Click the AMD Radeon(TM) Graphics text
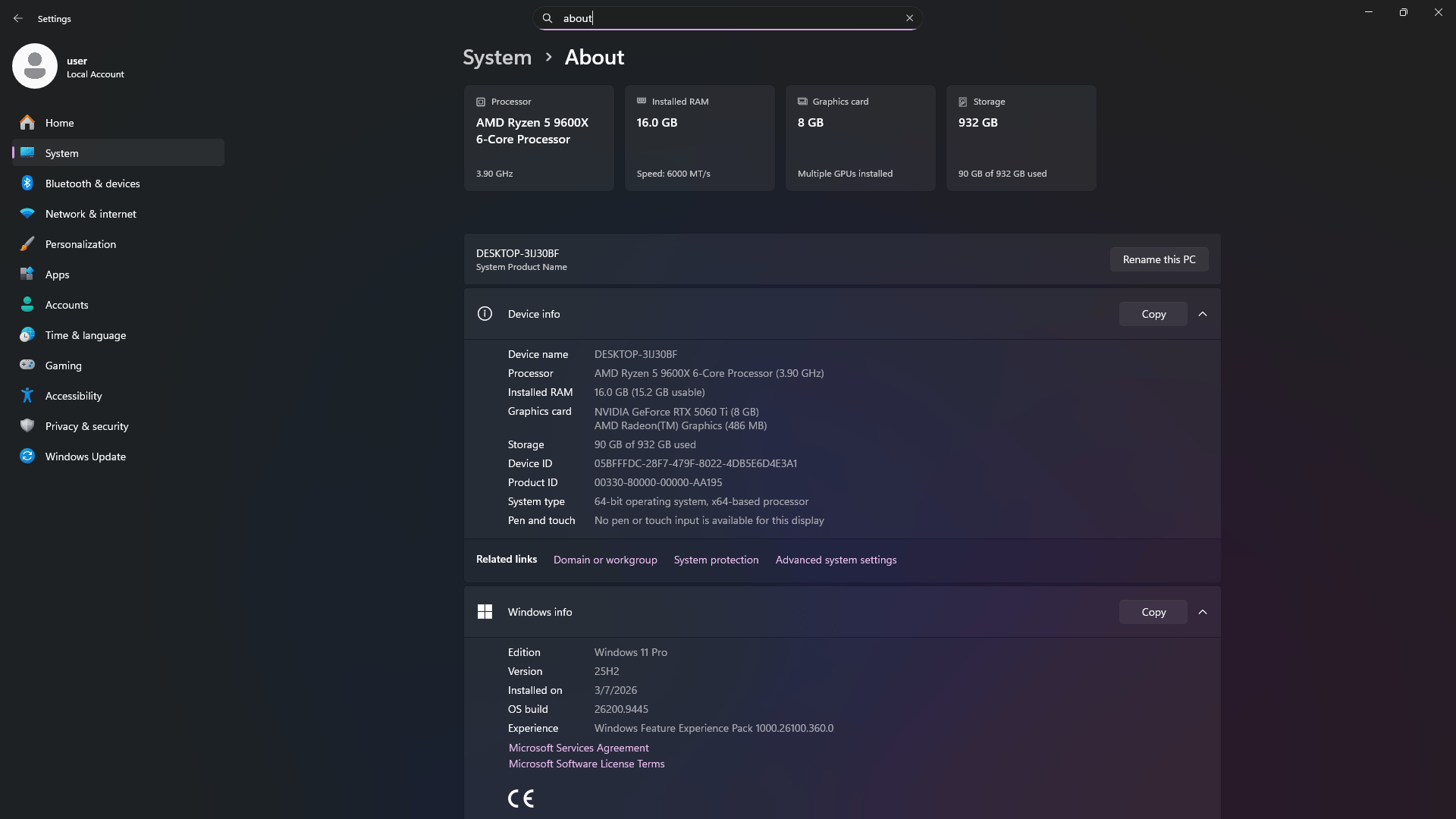Image resolution: width=1456 pixels, height=819 pixels. point(680,425)
